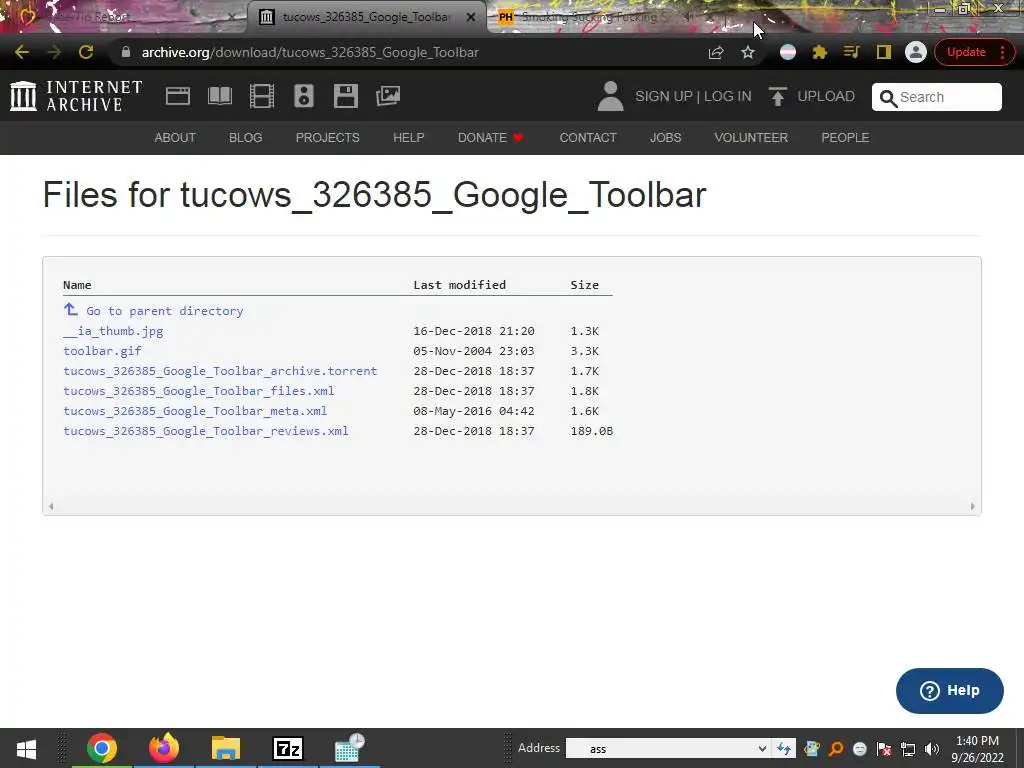Image resolution: width=1024 pixels, height=768 pixels.
Task: Open the Web archive icon
Action: [x=178, y=96]
